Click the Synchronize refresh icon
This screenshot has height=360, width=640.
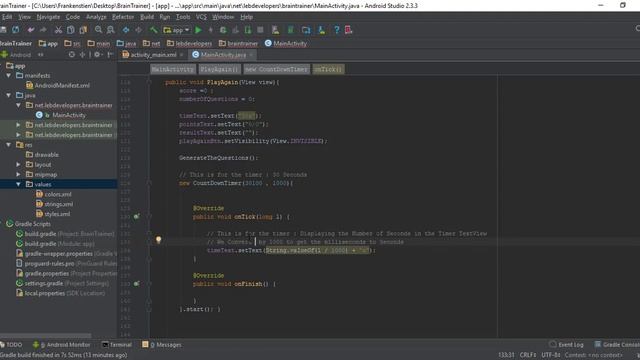[16, 30]
